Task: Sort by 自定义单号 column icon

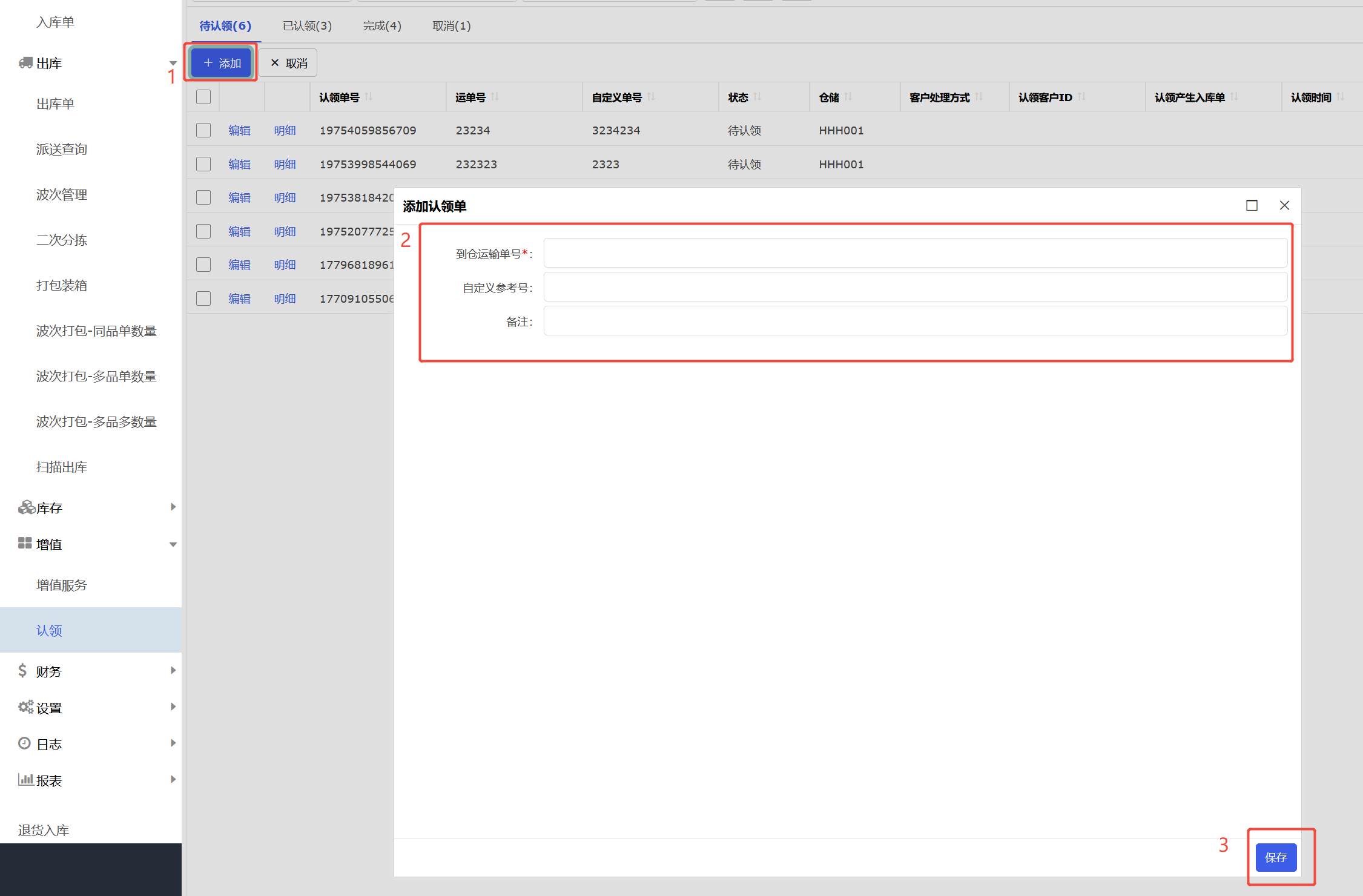Action: point(651,97)
